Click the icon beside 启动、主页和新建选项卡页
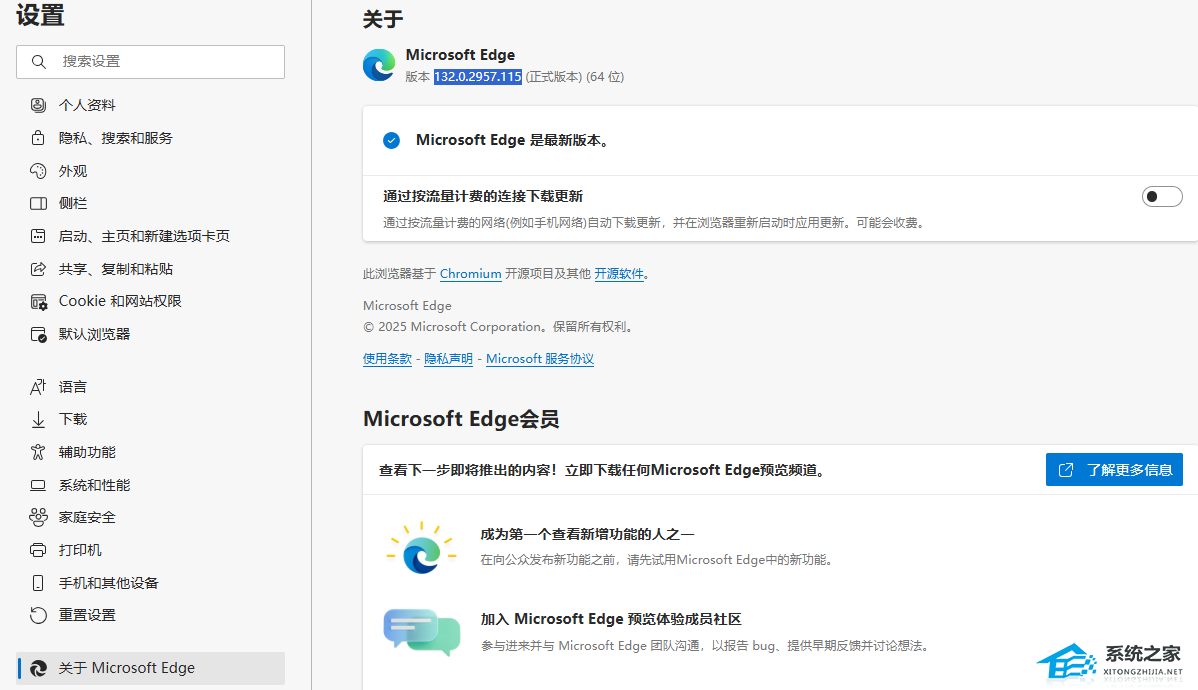 pyautogui.click(x=38, y=236)
